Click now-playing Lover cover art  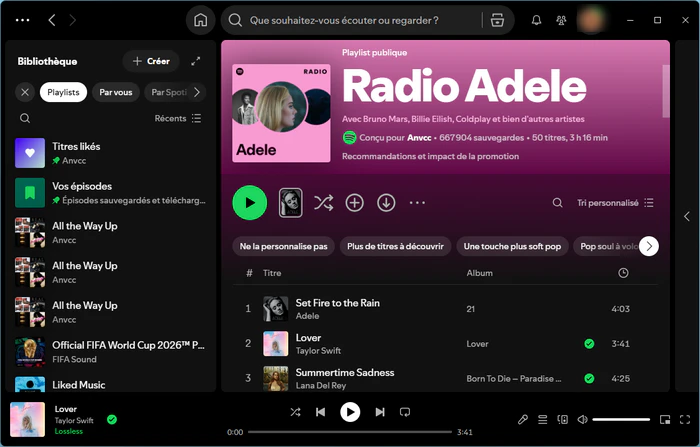click(x=28, y=419)
